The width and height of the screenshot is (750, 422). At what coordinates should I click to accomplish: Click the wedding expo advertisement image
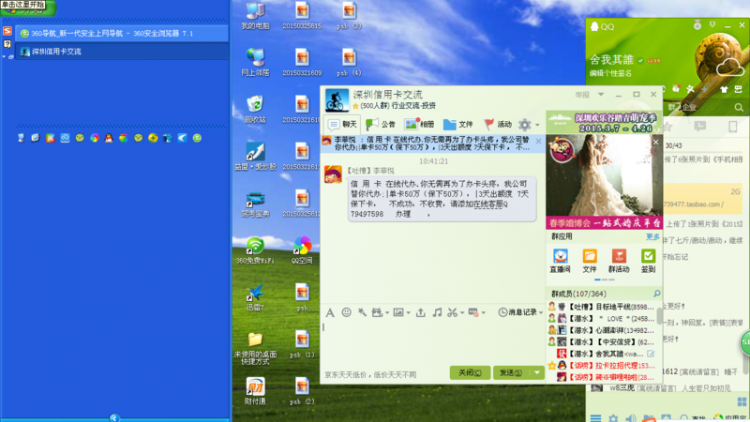click(604, 182)
